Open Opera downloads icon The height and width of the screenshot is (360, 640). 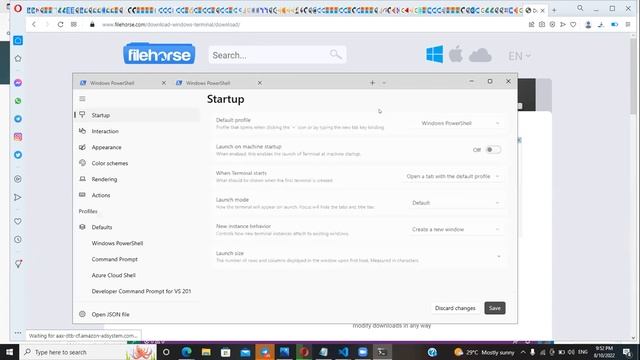tap(601, 24)
